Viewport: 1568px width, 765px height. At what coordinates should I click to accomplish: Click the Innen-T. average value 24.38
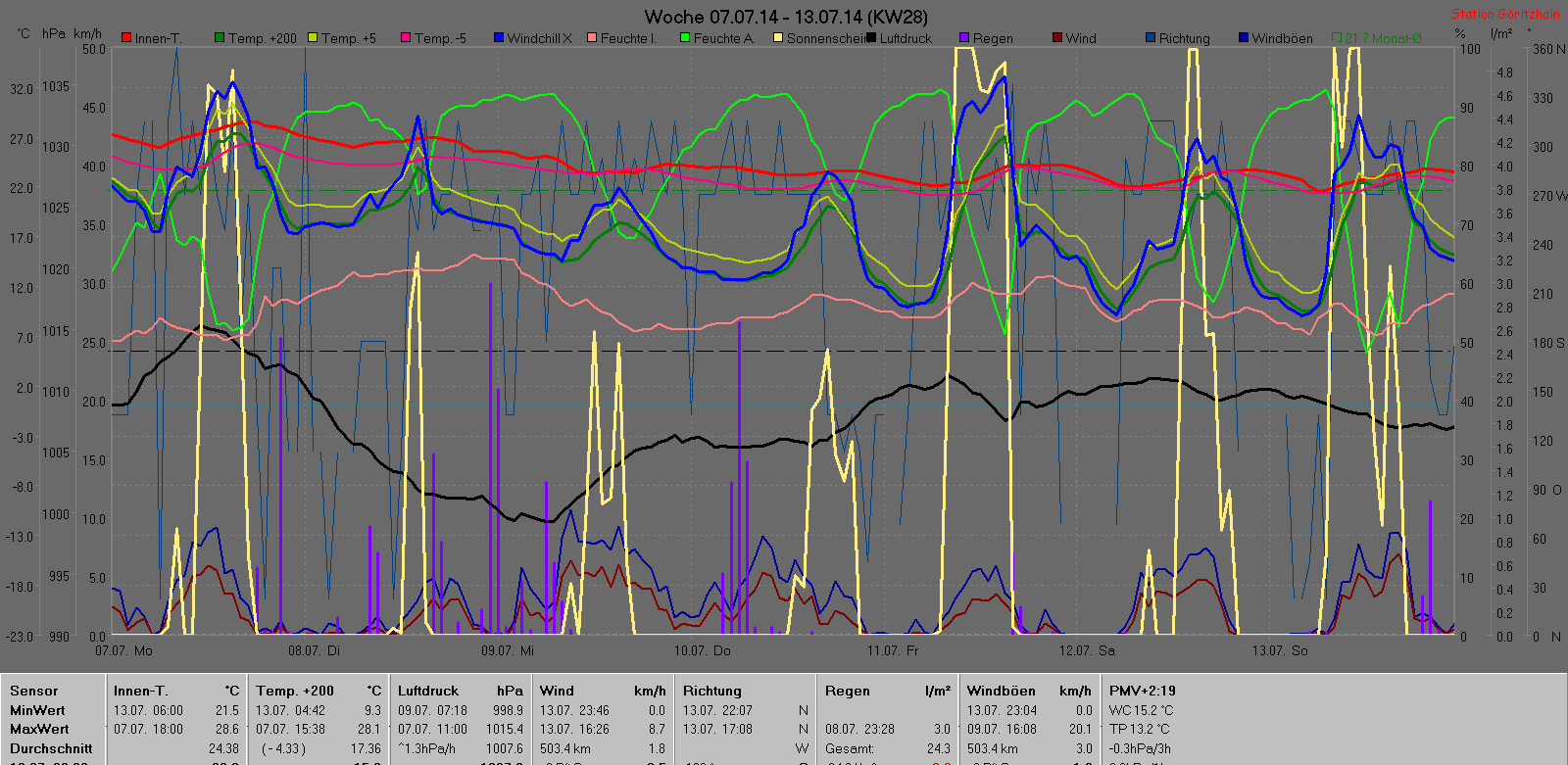(224, 748)
